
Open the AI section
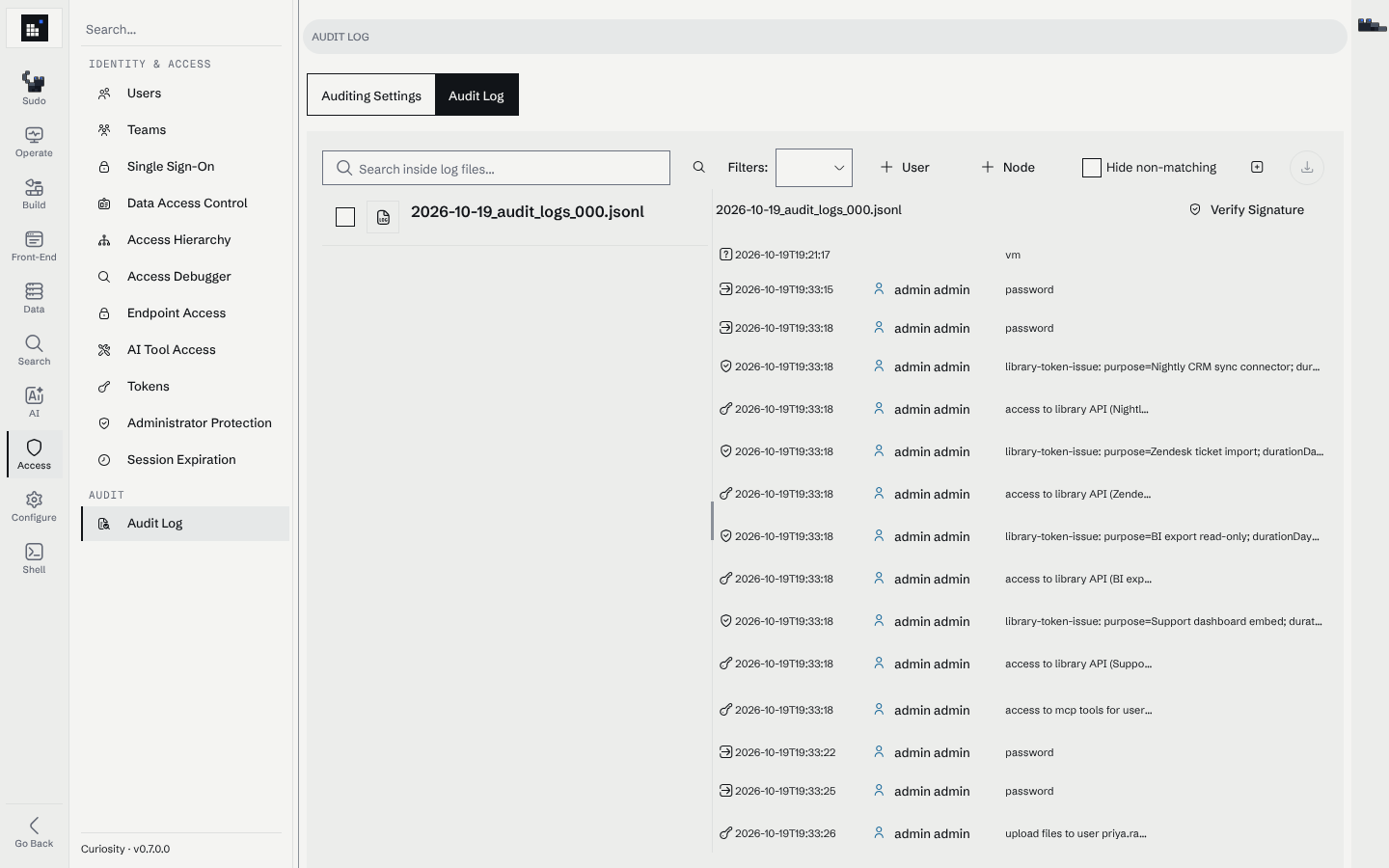34,402
